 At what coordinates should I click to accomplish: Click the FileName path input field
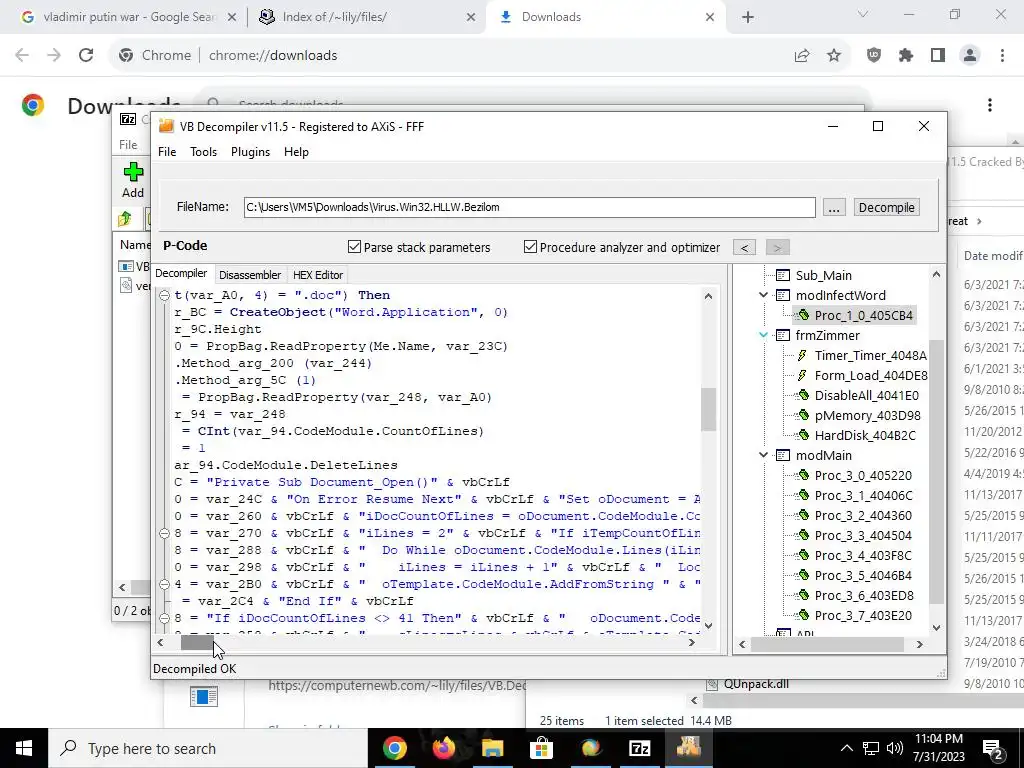click(530, 207)
